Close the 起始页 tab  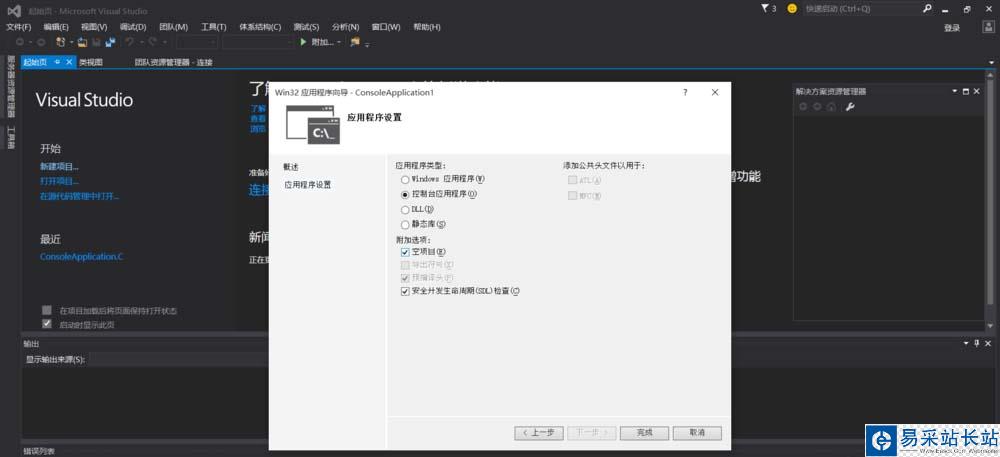tap(70, 62)
